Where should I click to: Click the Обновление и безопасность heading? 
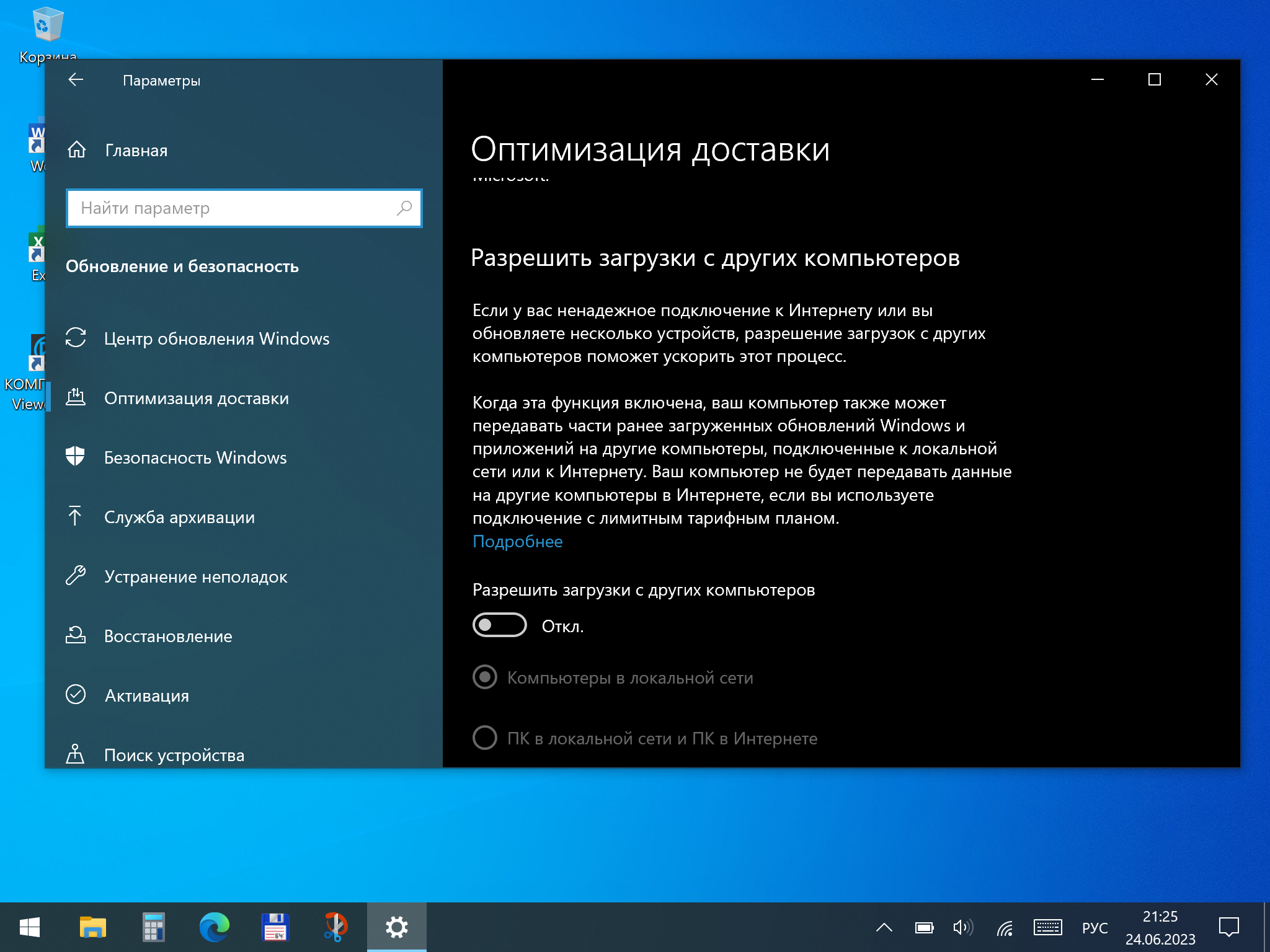182,267
